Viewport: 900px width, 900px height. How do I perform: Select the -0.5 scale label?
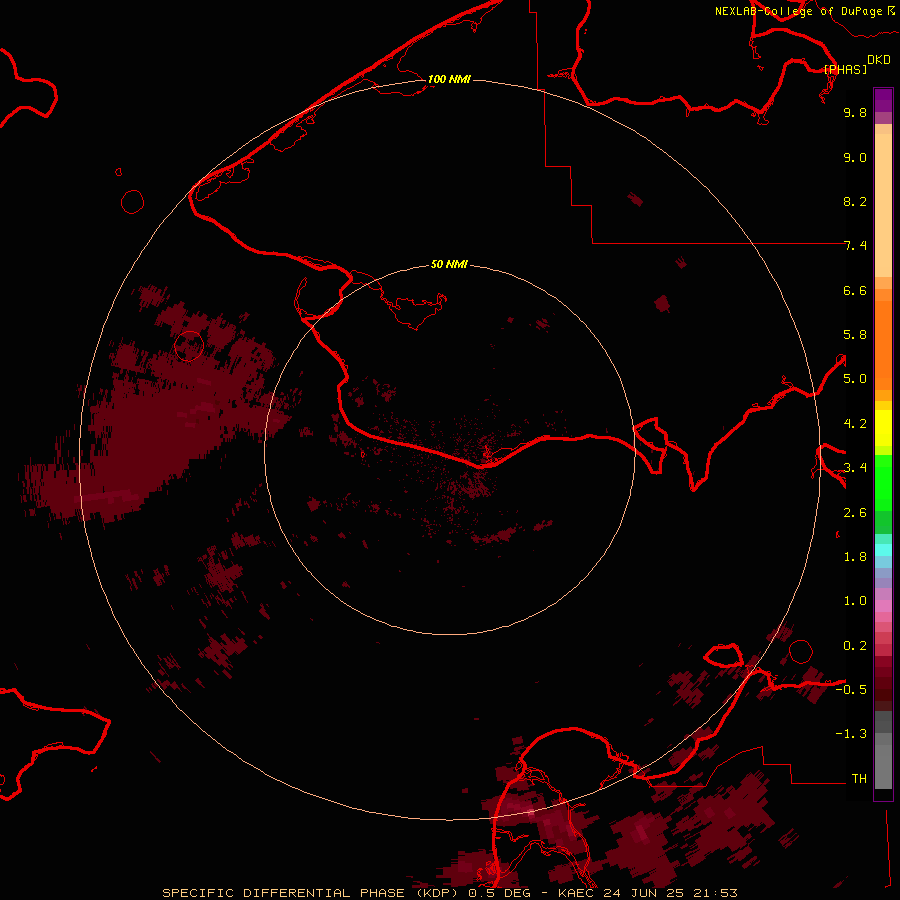tap(851, 690)
